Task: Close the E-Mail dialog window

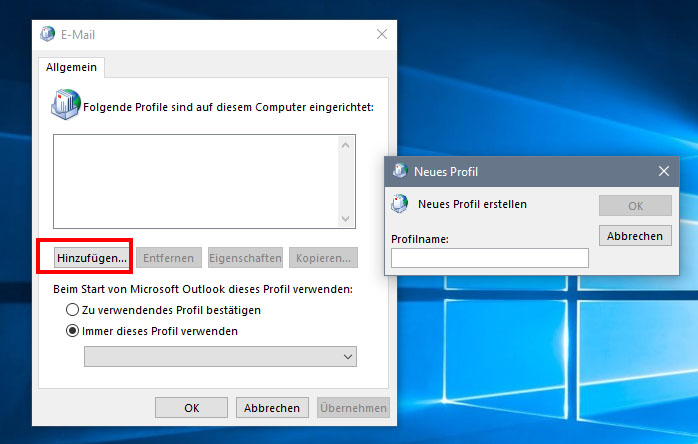Action: point(381,35)
